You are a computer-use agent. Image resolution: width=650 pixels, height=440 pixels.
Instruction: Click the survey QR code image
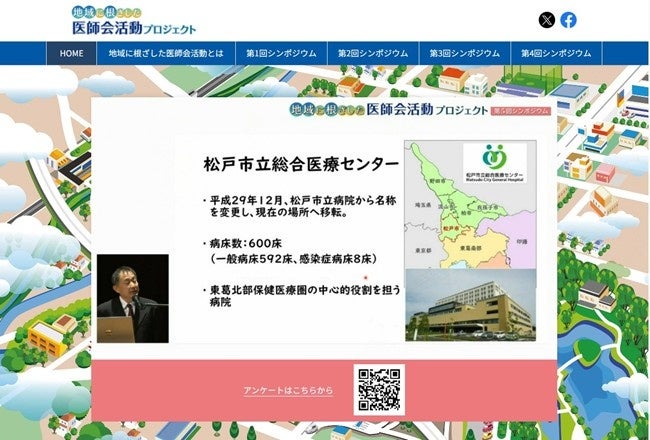click(x=379, y=389)
